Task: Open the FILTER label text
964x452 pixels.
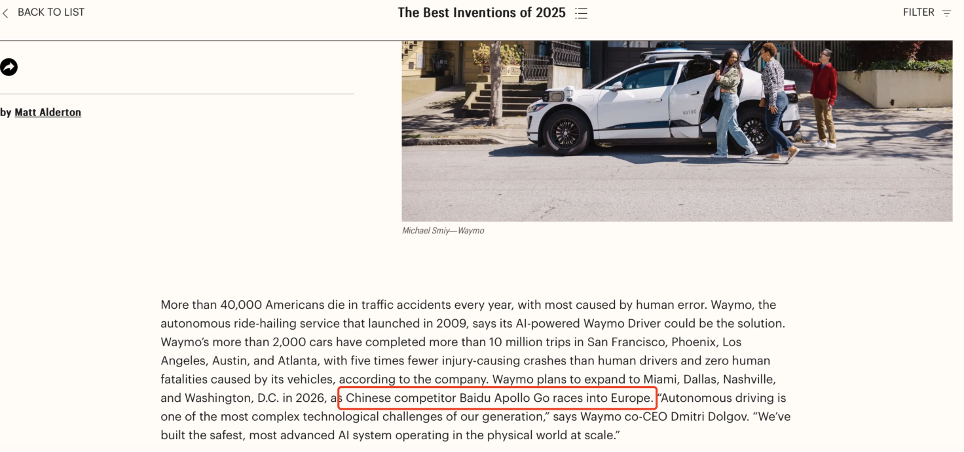Action: 918,13
